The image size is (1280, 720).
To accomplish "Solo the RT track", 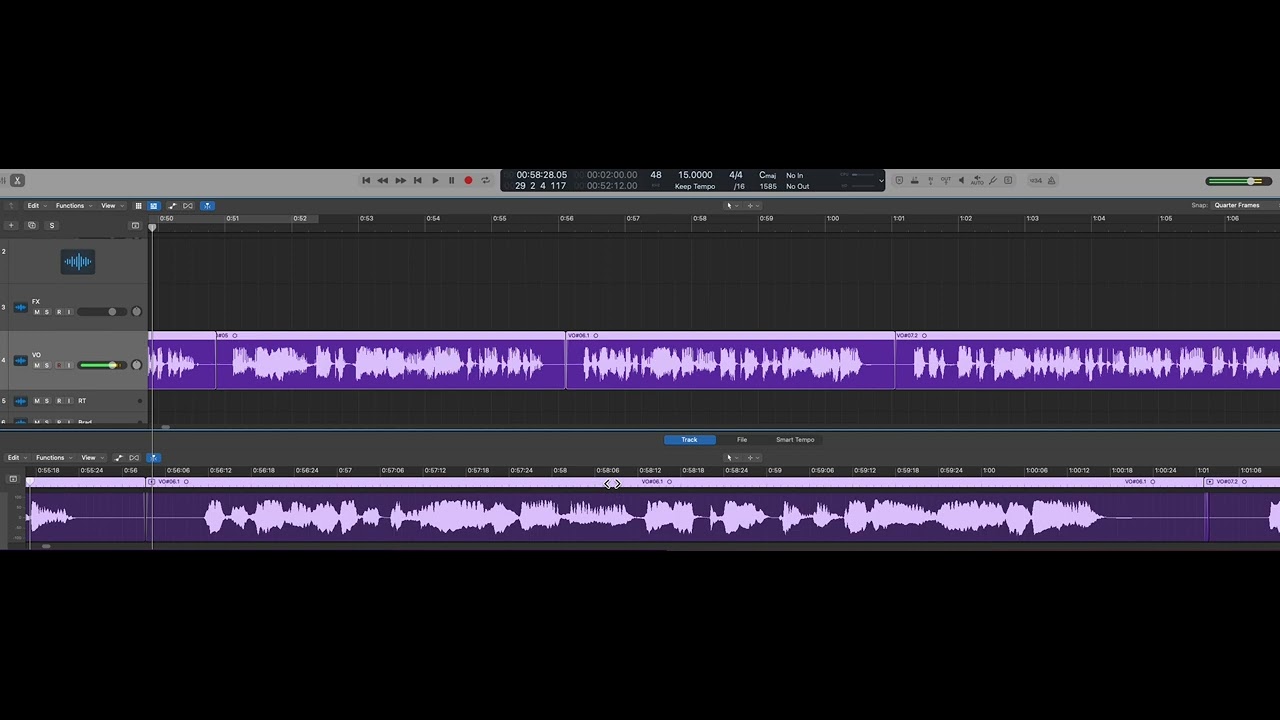I will (x=47, y=401).
